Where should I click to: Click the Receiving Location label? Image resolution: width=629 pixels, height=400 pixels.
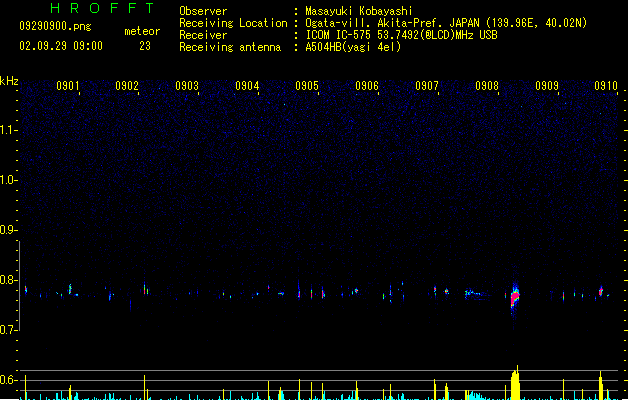[233, 23]
